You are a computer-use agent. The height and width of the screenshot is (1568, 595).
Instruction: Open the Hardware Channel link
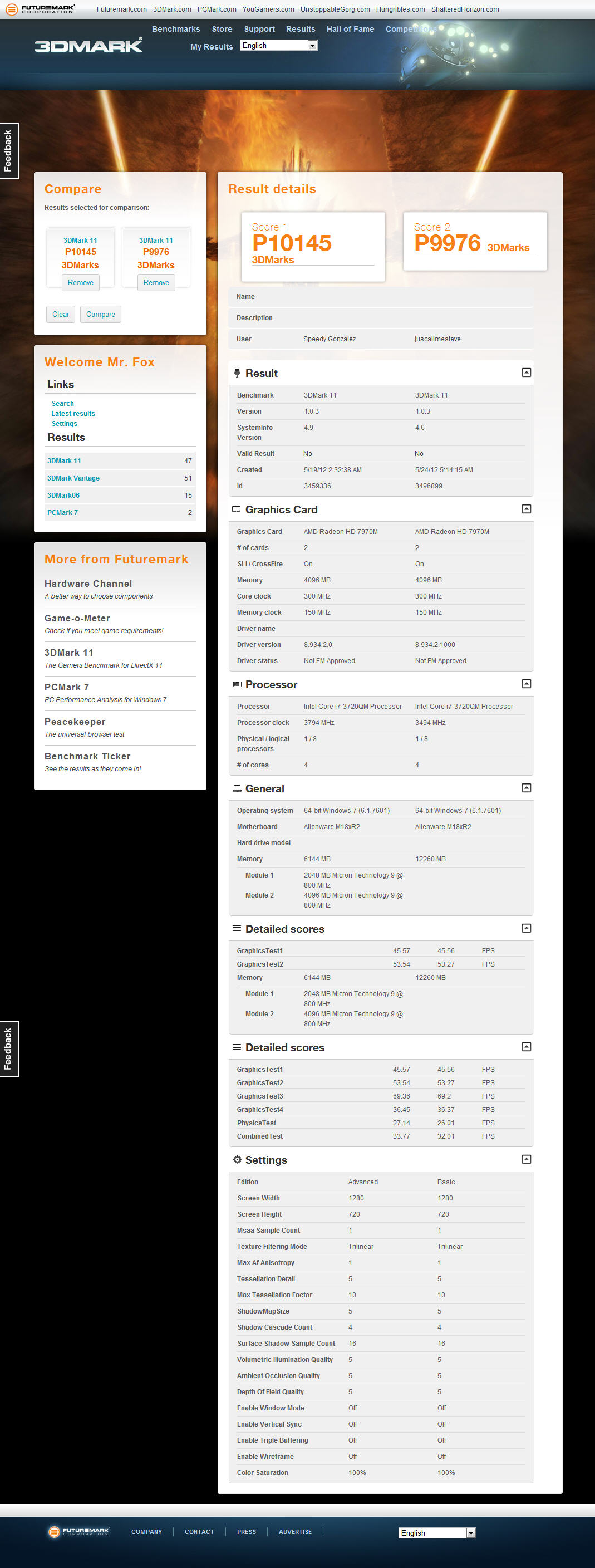pyautogui.click(x=88, y=584)
